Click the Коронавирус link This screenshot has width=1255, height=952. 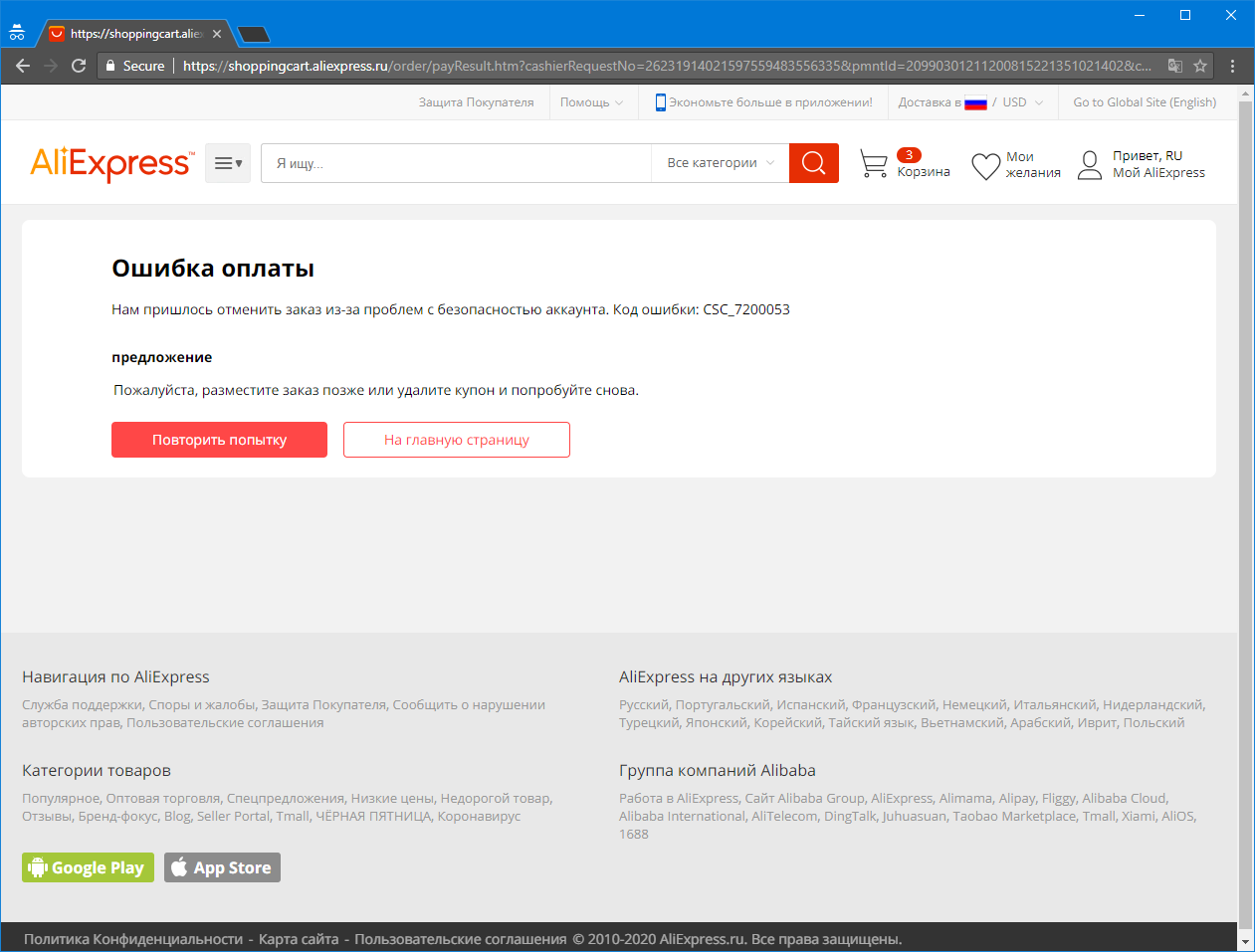pyautogui.click(x=479, y=817)
